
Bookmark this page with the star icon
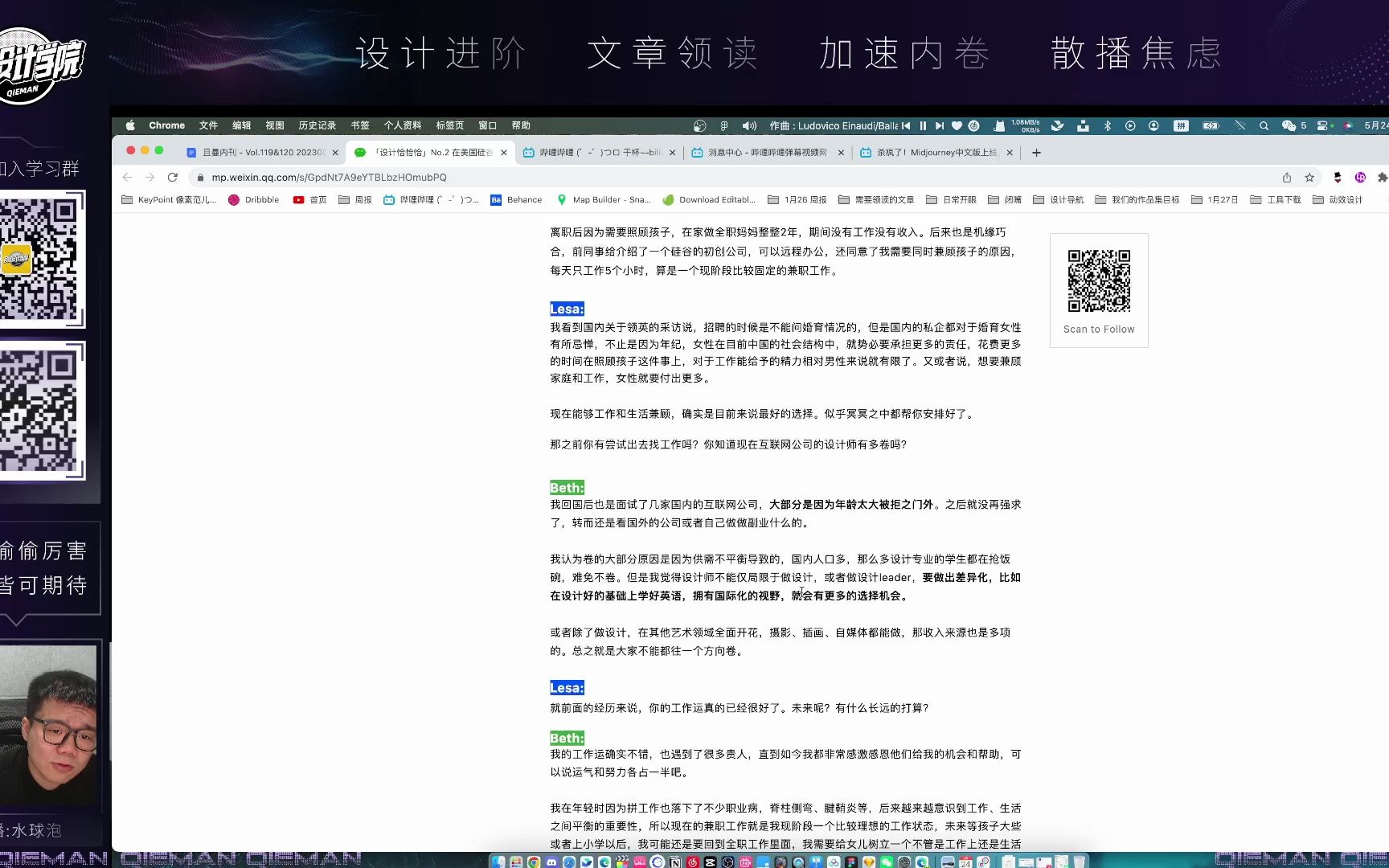coord(1309,178)
